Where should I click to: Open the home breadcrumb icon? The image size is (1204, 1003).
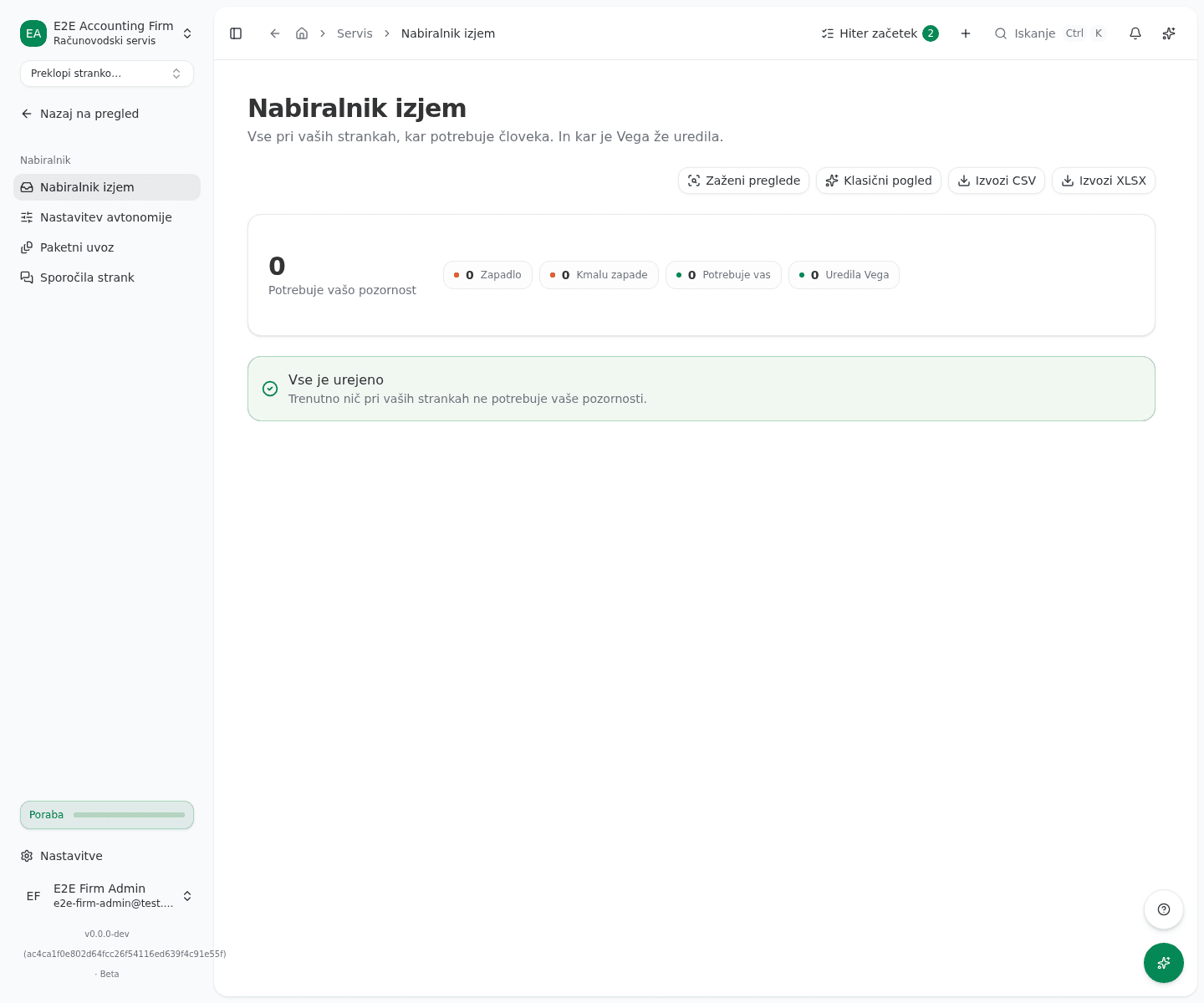tap(302, 33)
